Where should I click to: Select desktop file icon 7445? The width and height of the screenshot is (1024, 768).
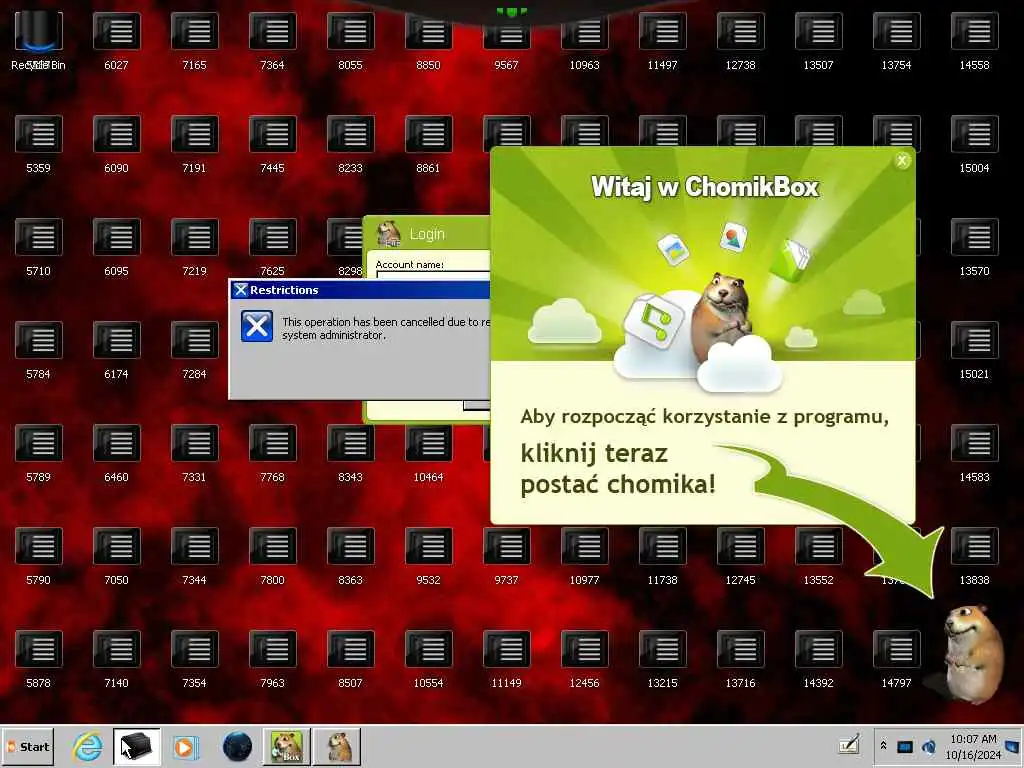(272, 144)
